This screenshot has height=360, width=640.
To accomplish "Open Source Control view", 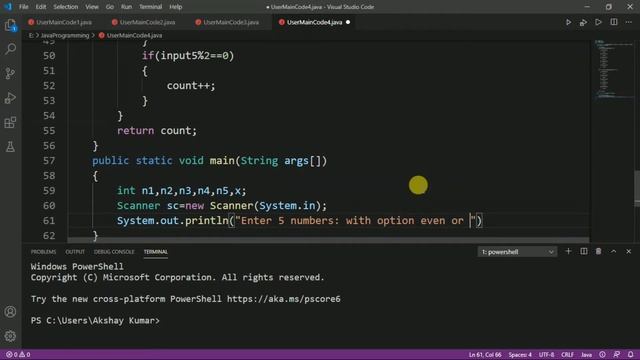I will click(10, 73).
